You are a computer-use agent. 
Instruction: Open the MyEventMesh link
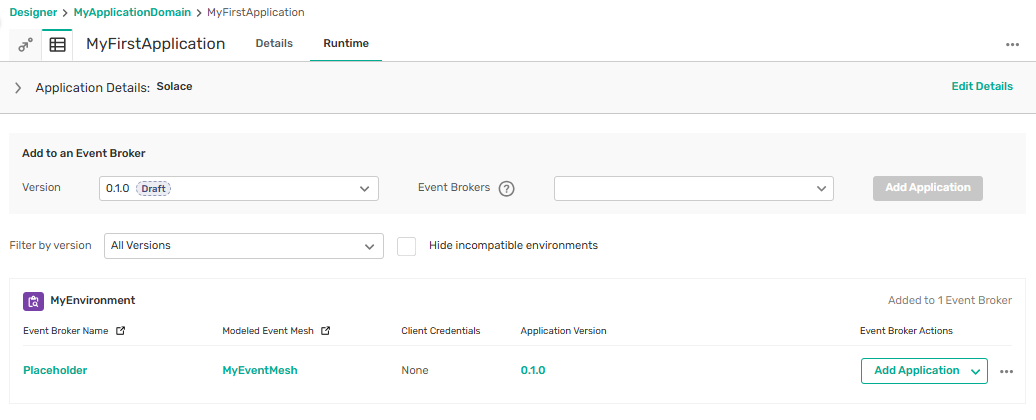click(x=259, y=370)
